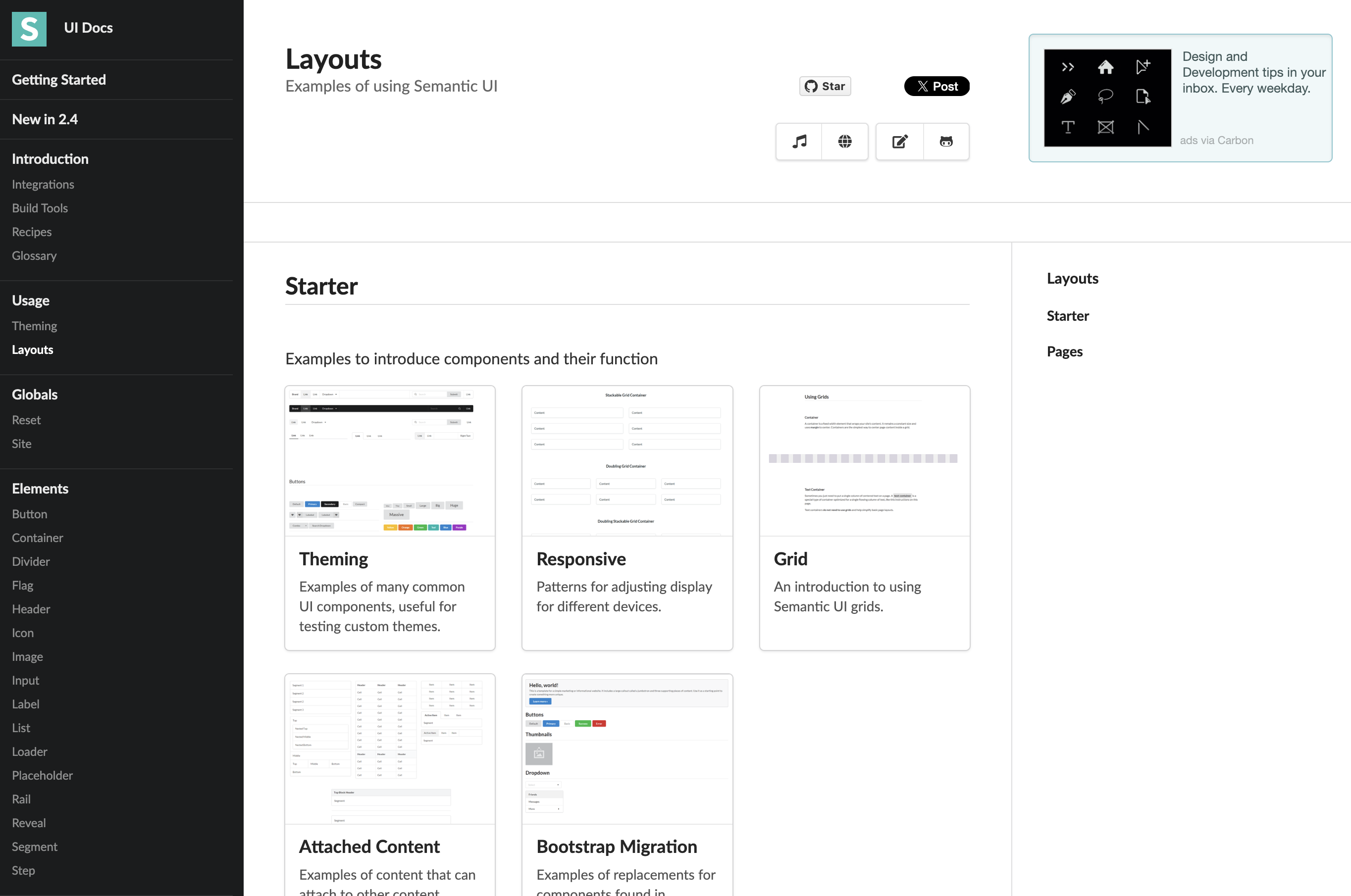Image resolution: width=1351 pixels, height=896 pixels.
Task: Open the Responsive layout preview thumbnail
Action: click(627, 461)
